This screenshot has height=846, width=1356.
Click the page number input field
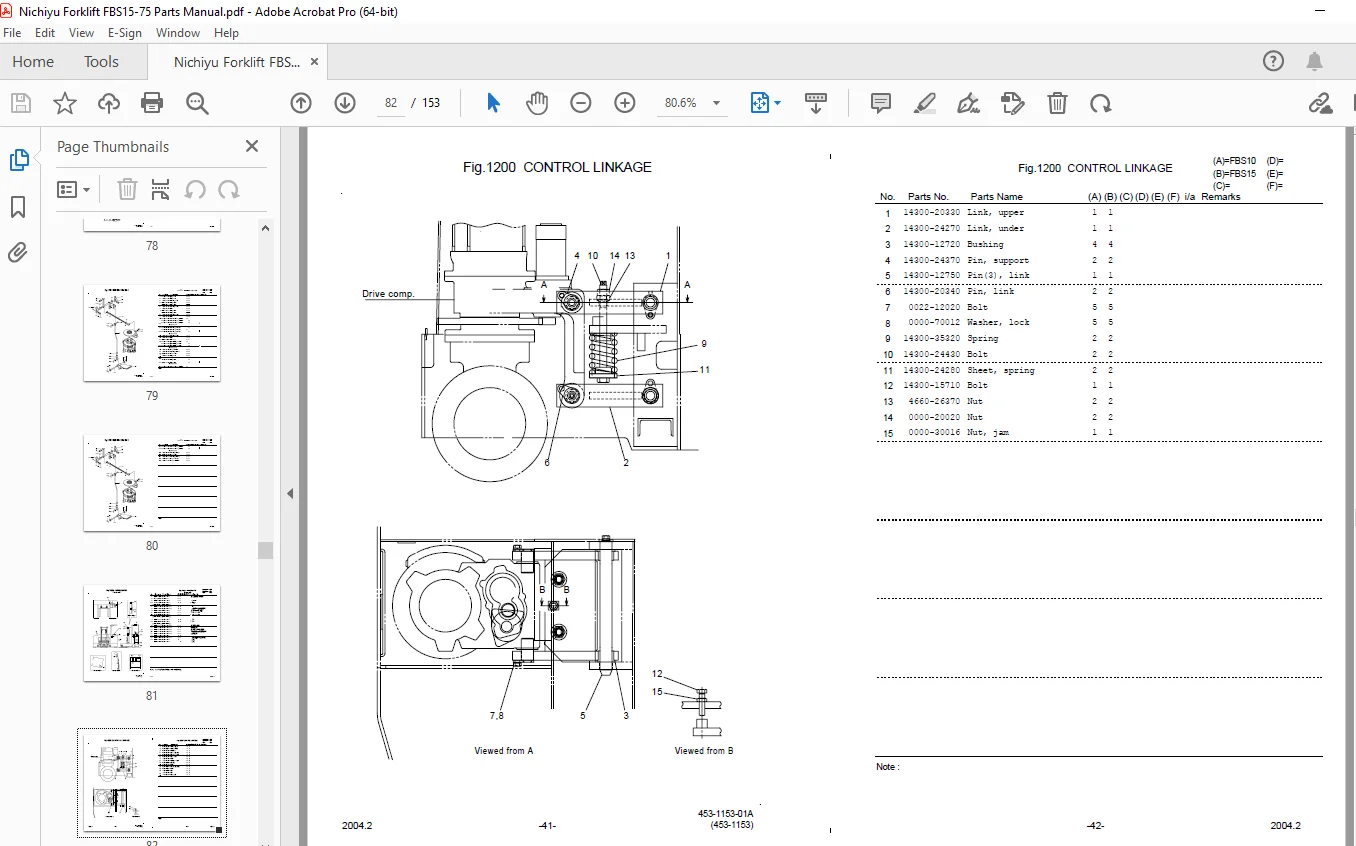391,103
